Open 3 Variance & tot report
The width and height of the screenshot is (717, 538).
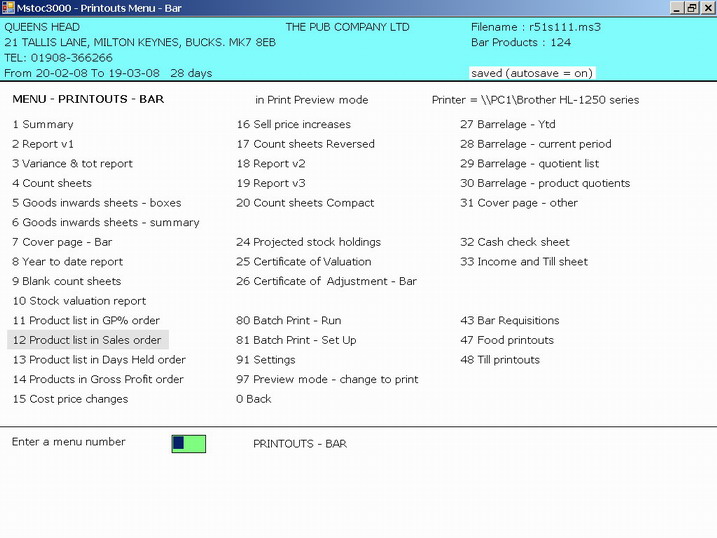(x=72, y=164)
